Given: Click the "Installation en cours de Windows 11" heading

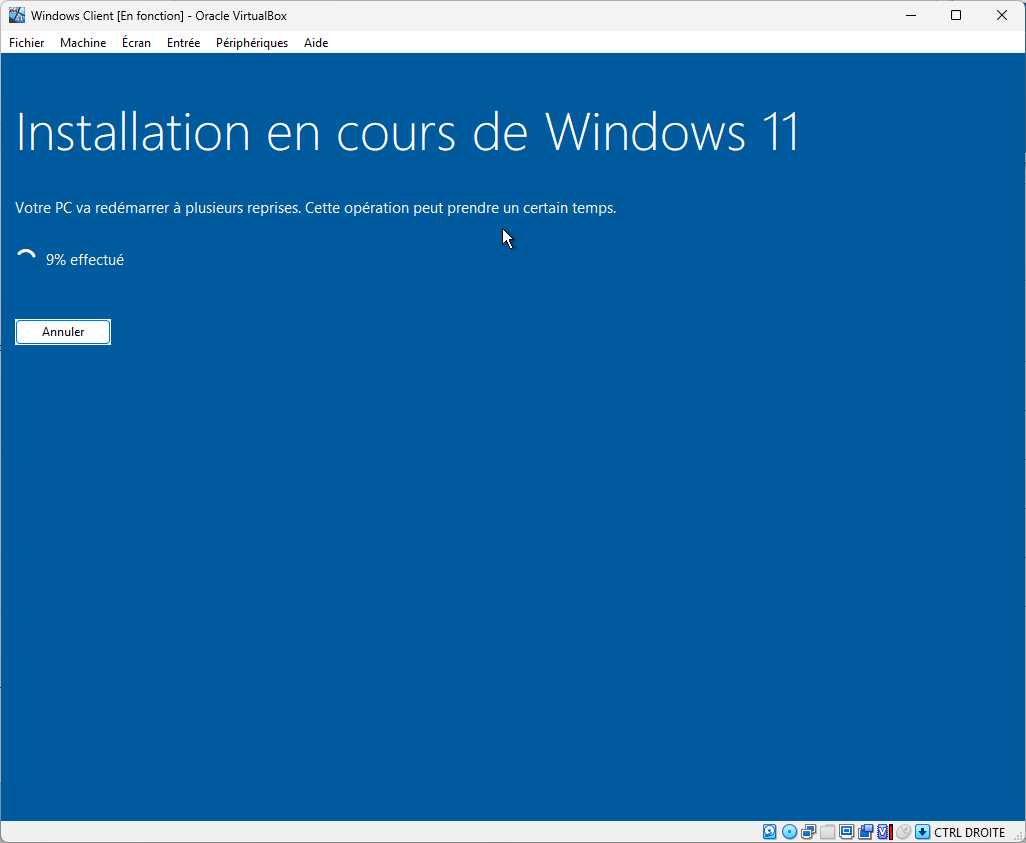Looking at the screenshot, I should click(408, 133).
